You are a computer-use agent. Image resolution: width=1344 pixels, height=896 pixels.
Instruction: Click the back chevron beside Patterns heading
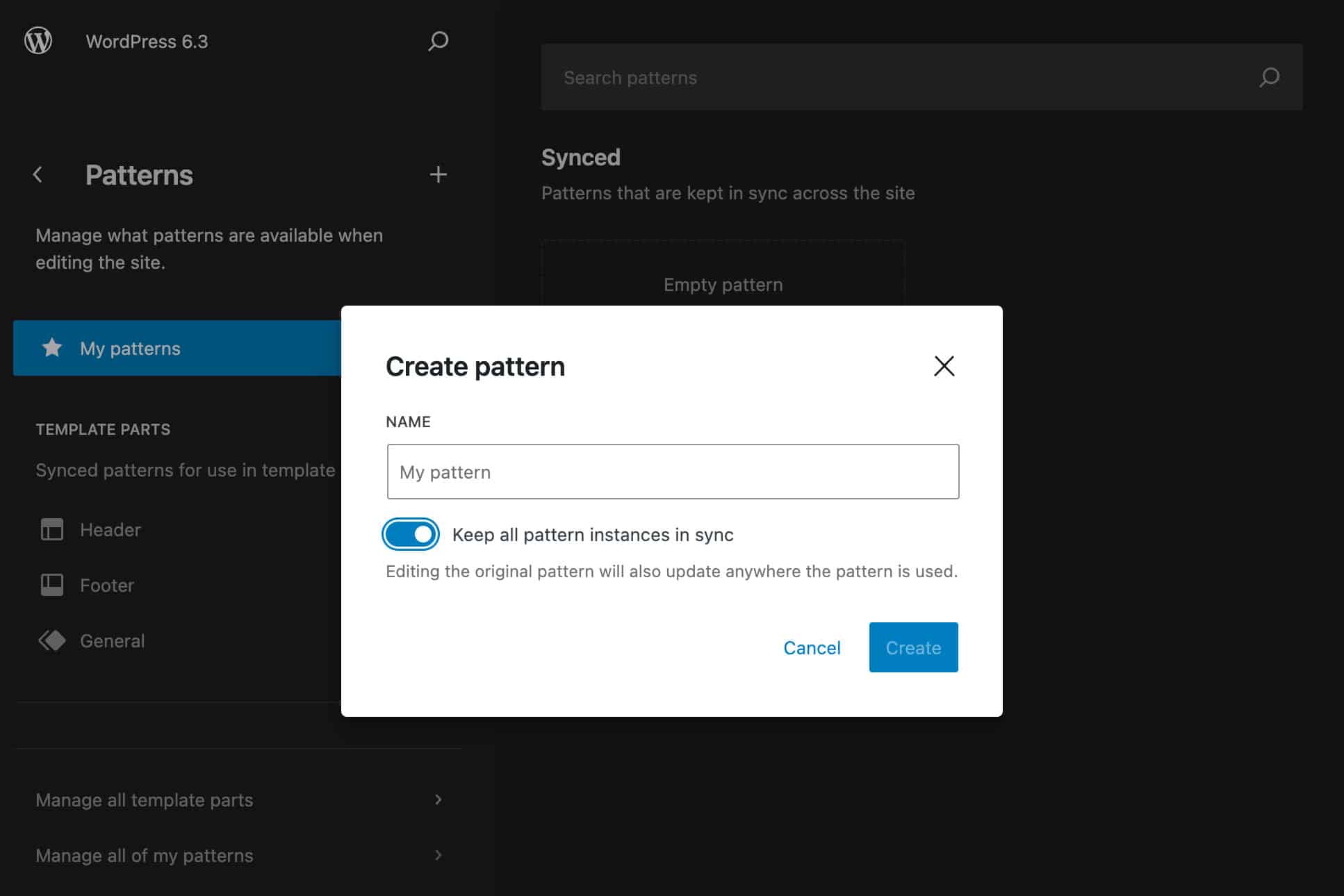pos(38,175)
